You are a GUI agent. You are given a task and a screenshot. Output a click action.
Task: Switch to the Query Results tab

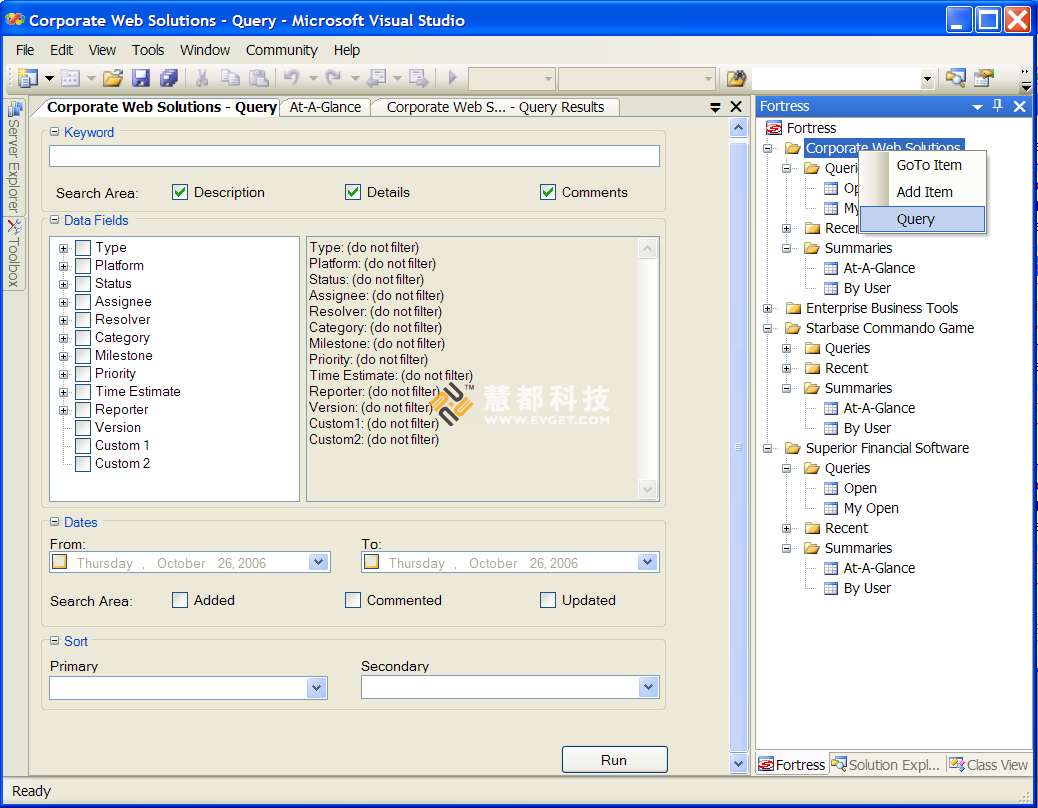(x=495, y=107)
